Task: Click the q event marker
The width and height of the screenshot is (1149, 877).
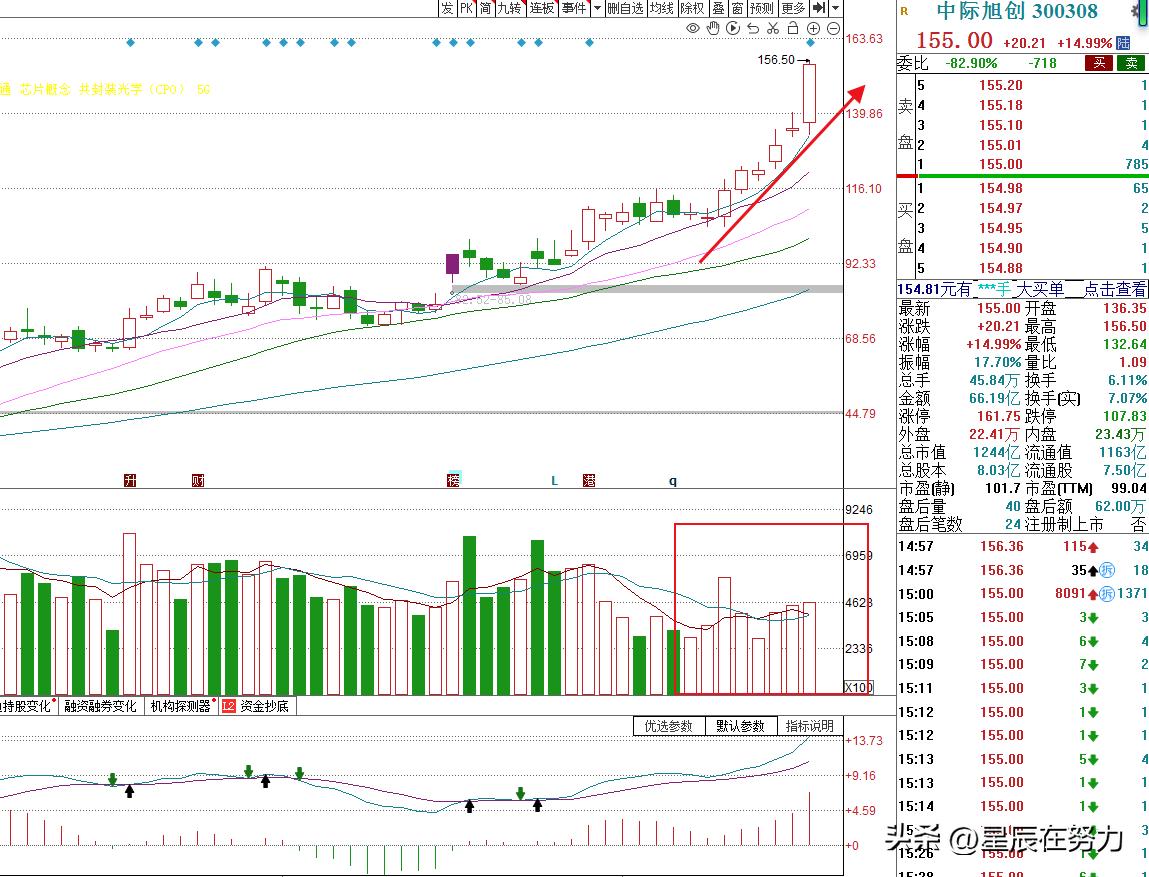Action: (673, 481)
